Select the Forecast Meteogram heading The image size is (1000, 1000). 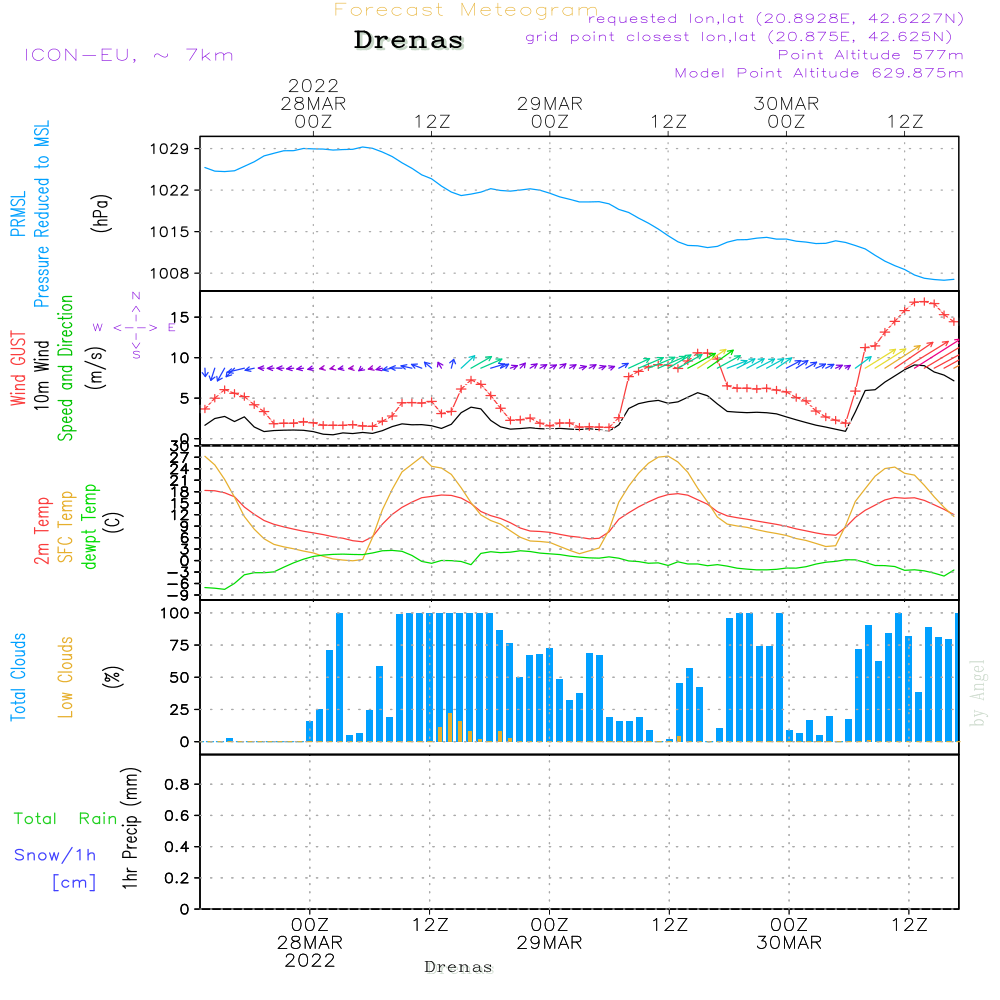coord(465,11)
